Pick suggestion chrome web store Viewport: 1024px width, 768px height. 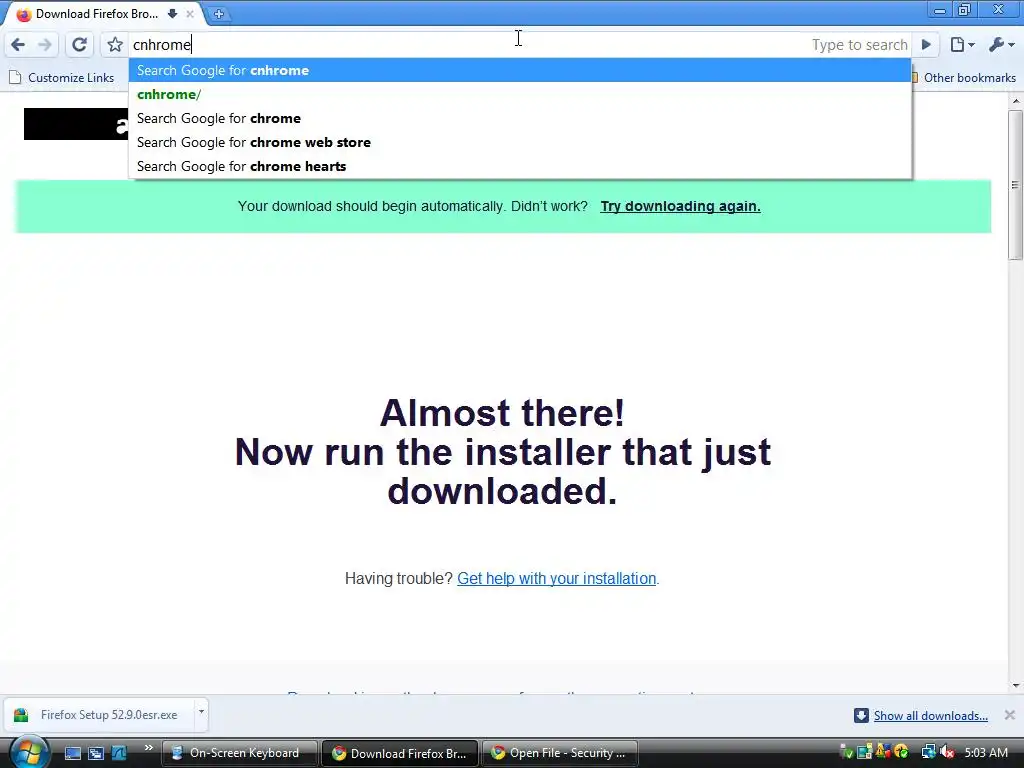point(520,142)
